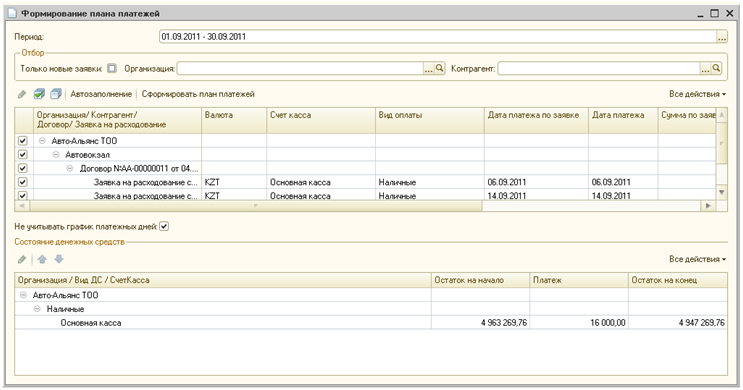
Task: Click the move up arrow icon
Action: point(42,259)
